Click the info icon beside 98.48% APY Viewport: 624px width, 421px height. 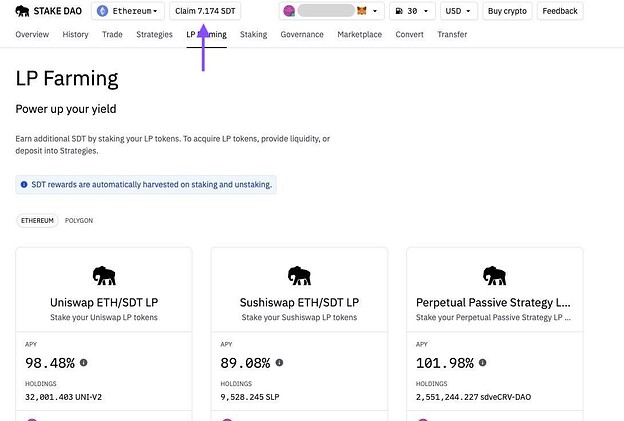pos(84,363)
